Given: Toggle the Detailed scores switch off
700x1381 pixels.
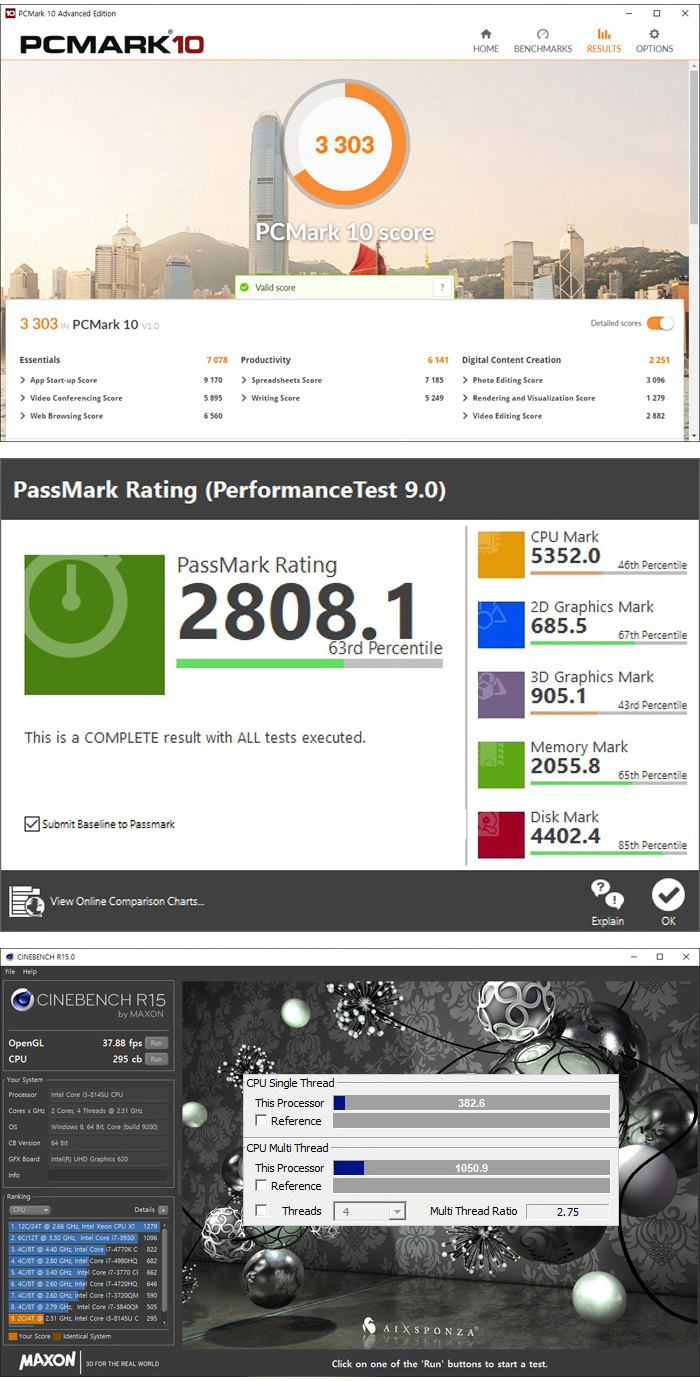Looking at the screenshot, I should (x=660, y=323).
